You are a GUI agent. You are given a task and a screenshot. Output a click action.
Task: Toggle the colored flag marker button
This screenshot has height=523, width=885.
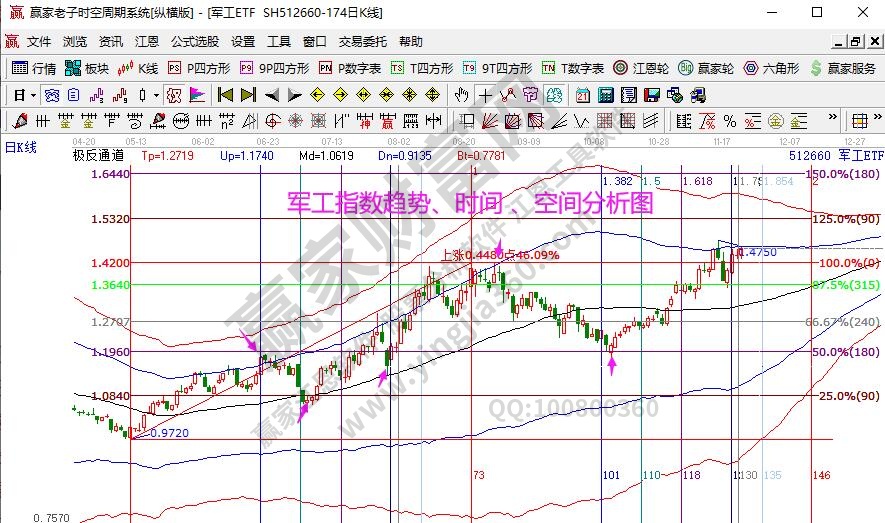coord(197,95)
